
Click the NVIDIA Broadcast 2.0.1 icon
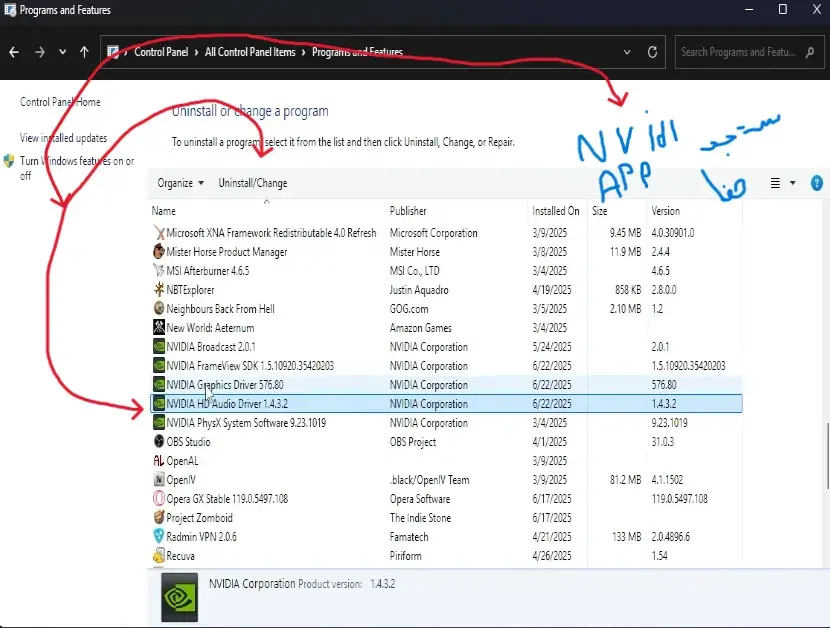point(159,347)
